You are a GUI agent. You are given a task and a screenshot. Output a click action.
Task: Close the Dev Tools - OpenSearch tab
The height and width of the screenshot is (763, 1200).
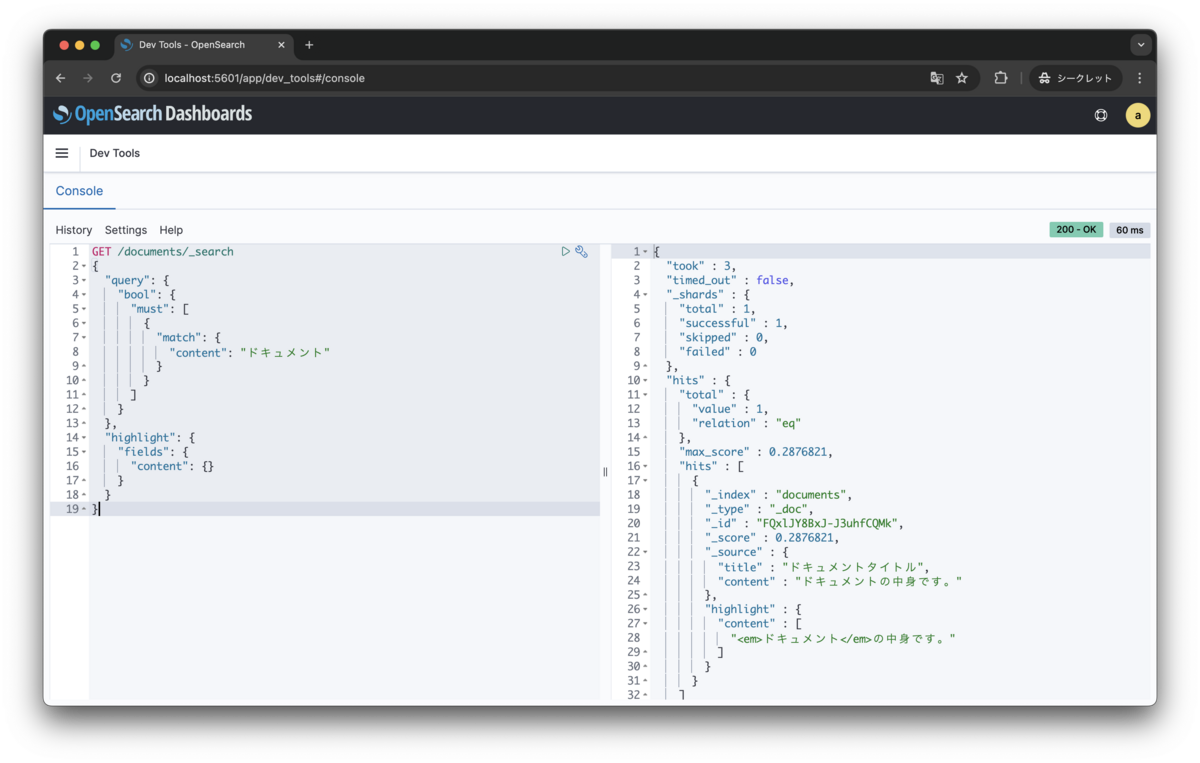click(281, 45)
